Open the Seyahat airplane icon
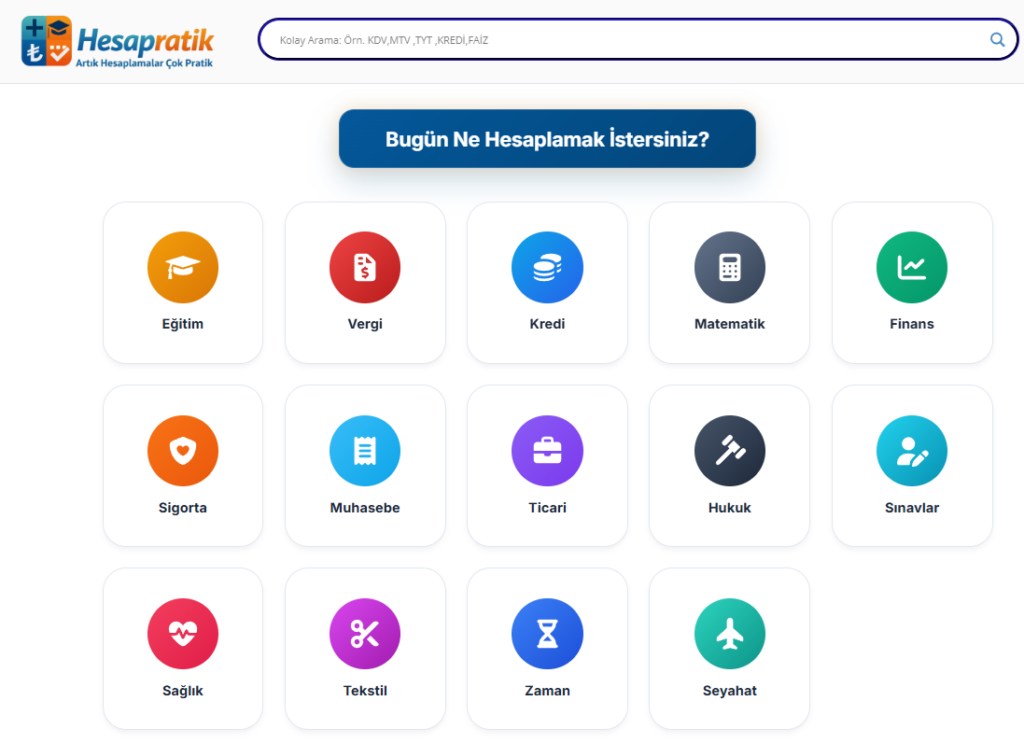 click(x=729, y=634)
